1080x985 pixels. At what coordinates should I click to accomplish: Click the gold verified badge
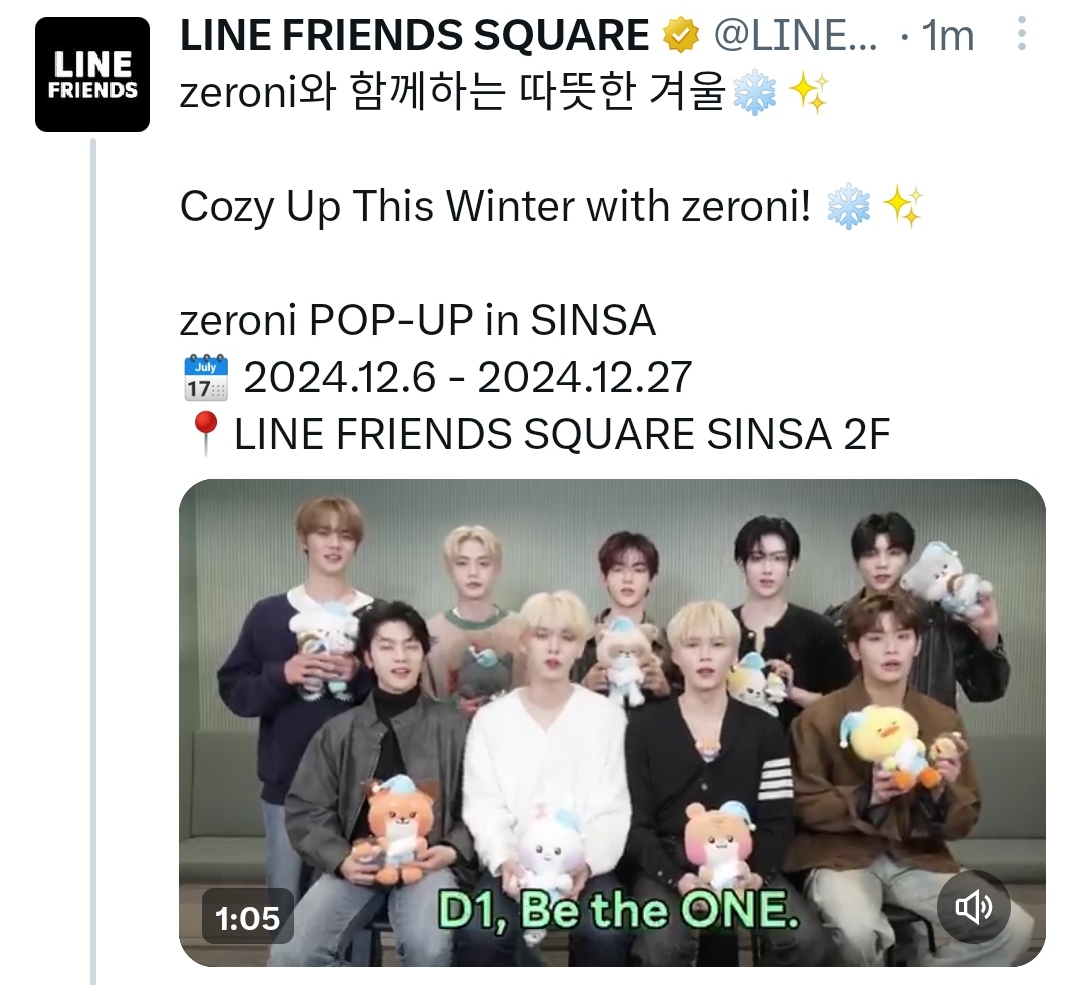click(681, 35)
